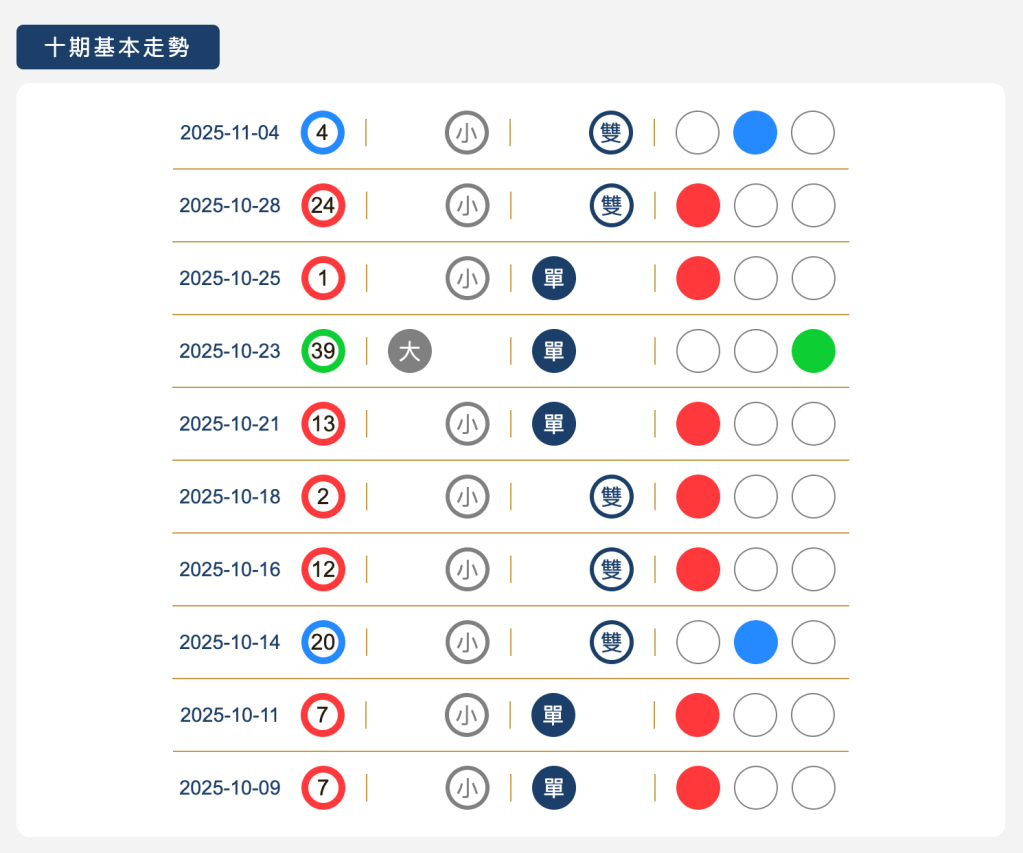Image resolution: width=1023 pixels, height=853 pixels.
Task: Click the 雙 icon in the 2025-10-14 row
Action: (x=610, y=642)
